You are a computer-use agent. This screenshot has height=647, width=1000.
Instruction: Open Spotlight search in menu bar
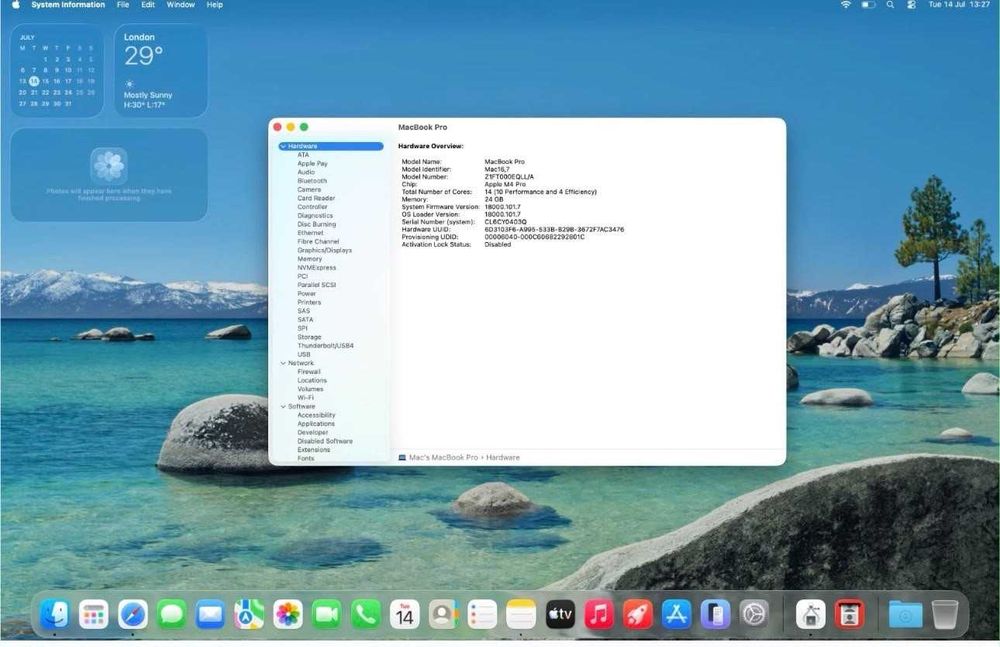click(x=890, y=4)
